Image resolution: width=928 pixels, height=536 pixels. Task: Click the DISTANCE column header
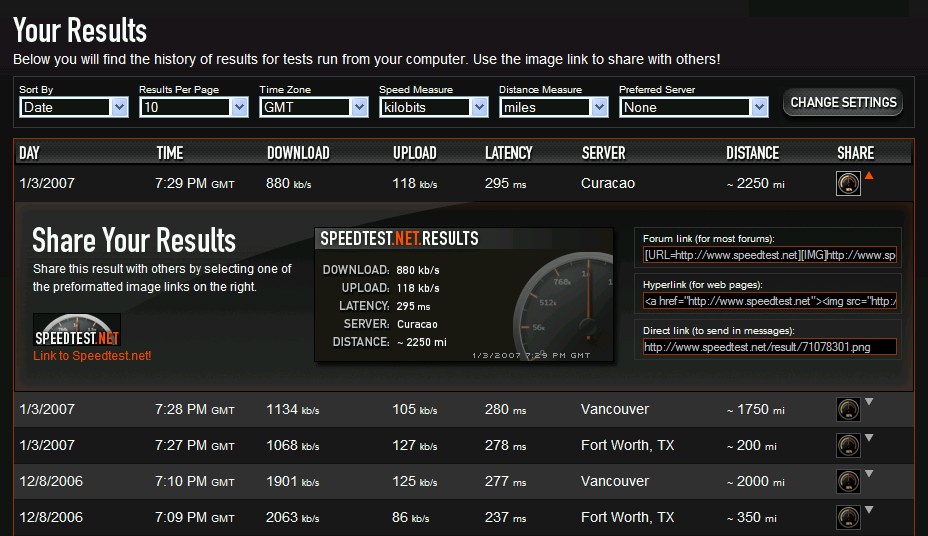pos(753,153)
